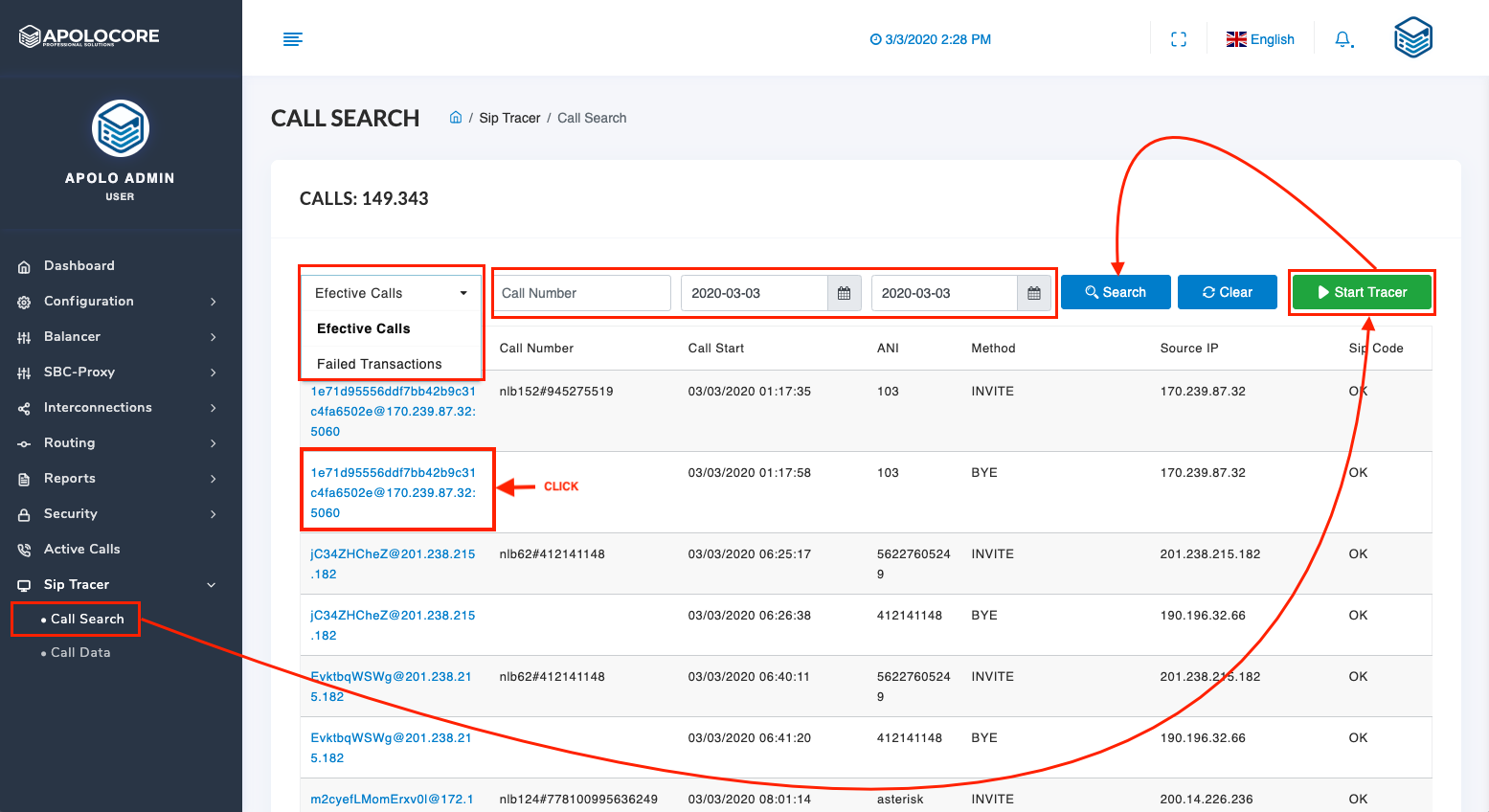Click the Call Number input field

click(x=582, y=293)
